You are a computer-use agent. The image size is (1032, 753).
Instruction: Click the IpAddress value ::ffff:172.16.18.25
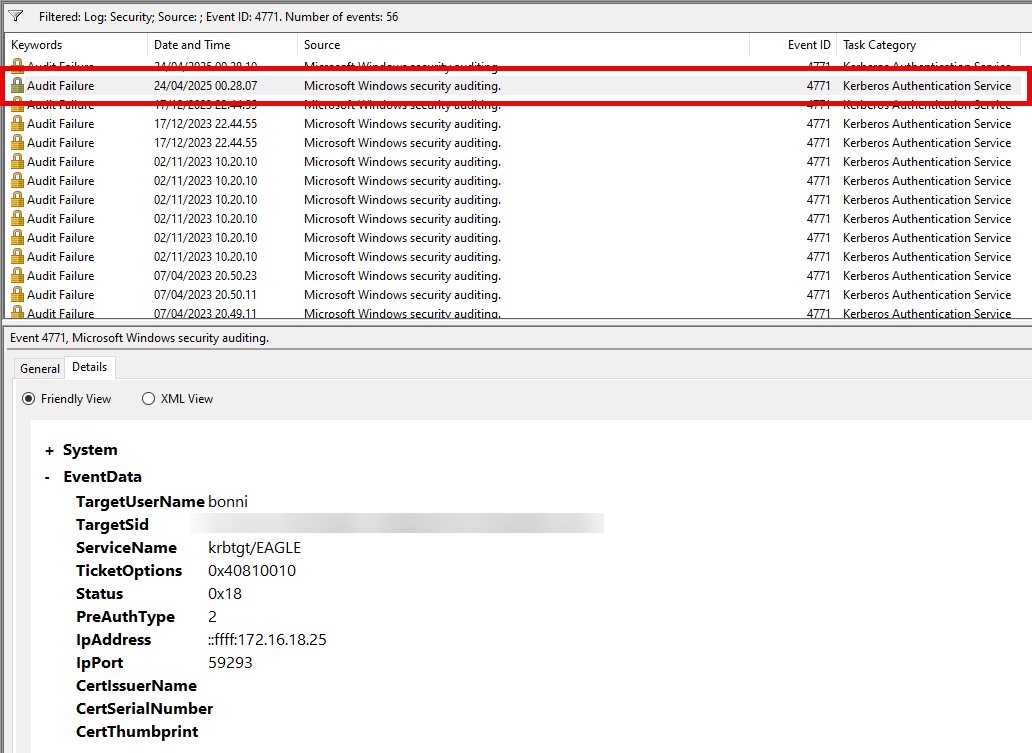tap(267, 640)
